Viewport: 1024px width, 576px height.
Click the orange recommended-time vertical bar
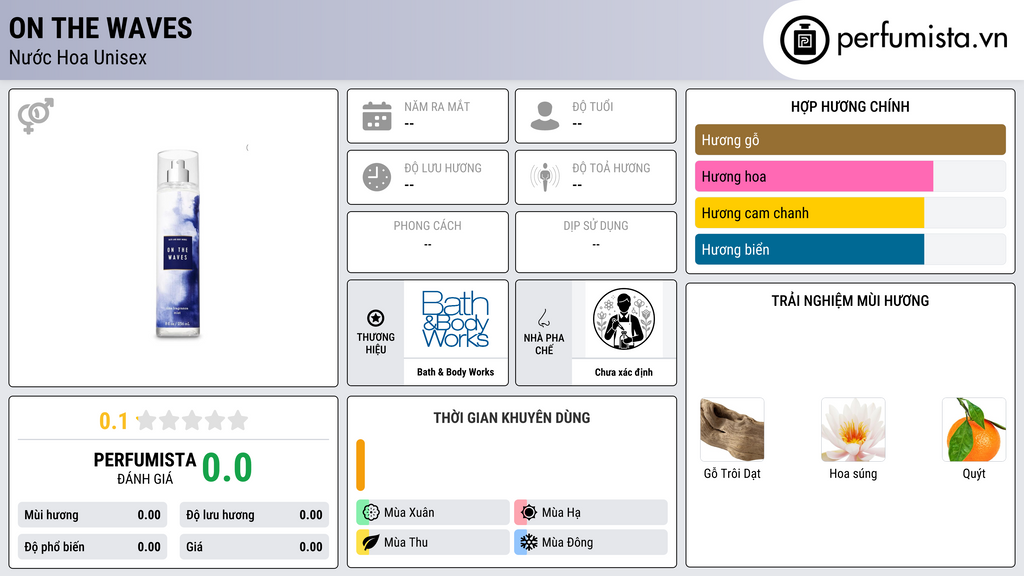(x=360, y=465)
